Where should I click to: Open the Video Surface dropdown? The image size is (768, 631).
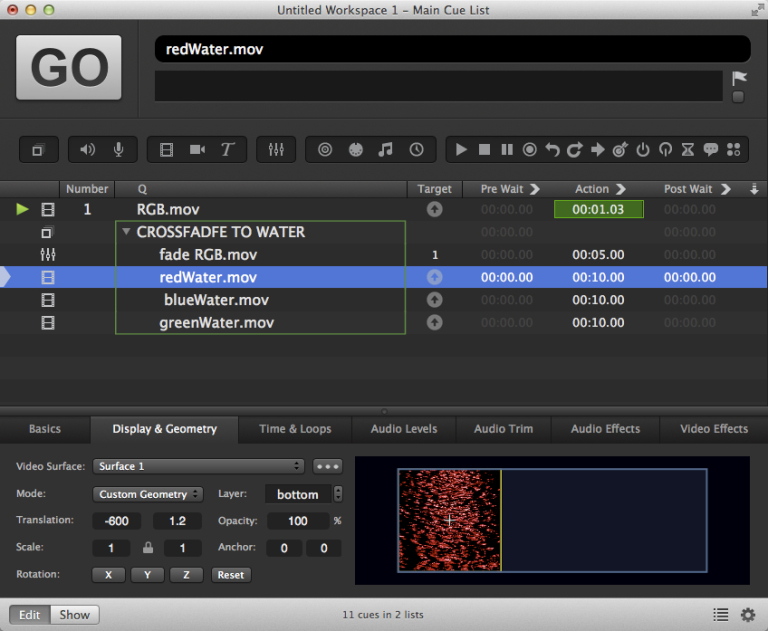pos(198,466)
